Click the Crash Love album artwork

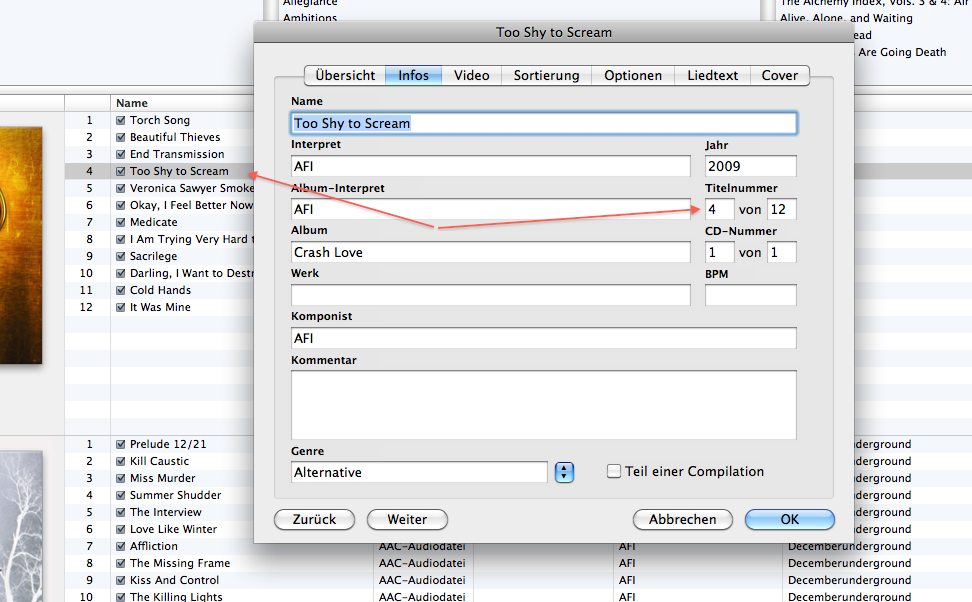click(21, 245)
